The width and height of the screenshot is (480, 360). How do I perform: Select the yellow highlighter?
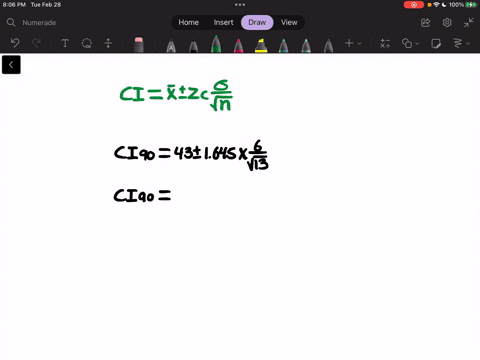261,46
